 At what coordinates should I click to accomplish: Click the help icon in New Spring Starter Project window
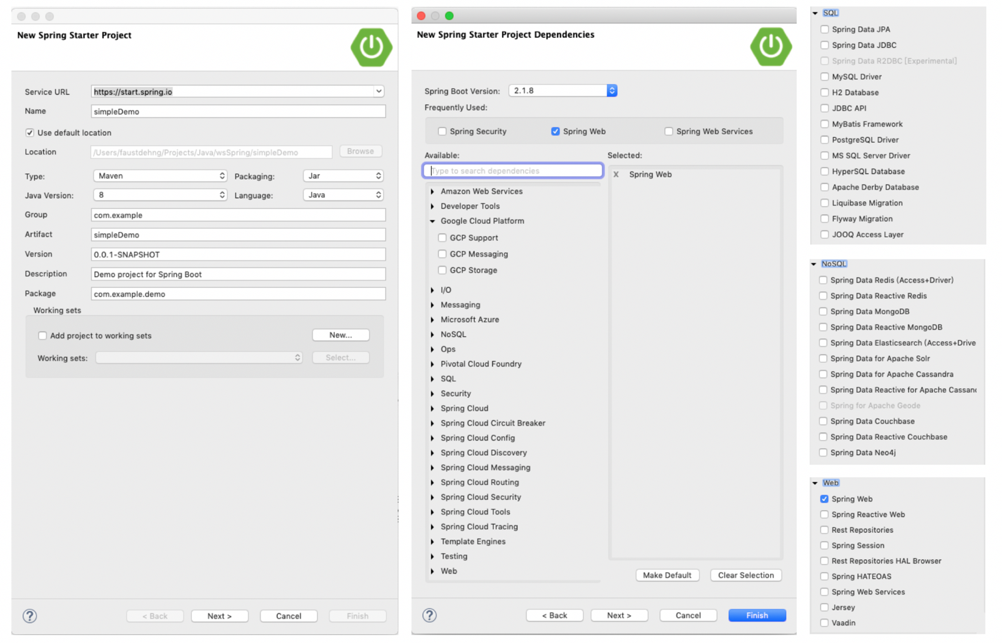point(30,616)
